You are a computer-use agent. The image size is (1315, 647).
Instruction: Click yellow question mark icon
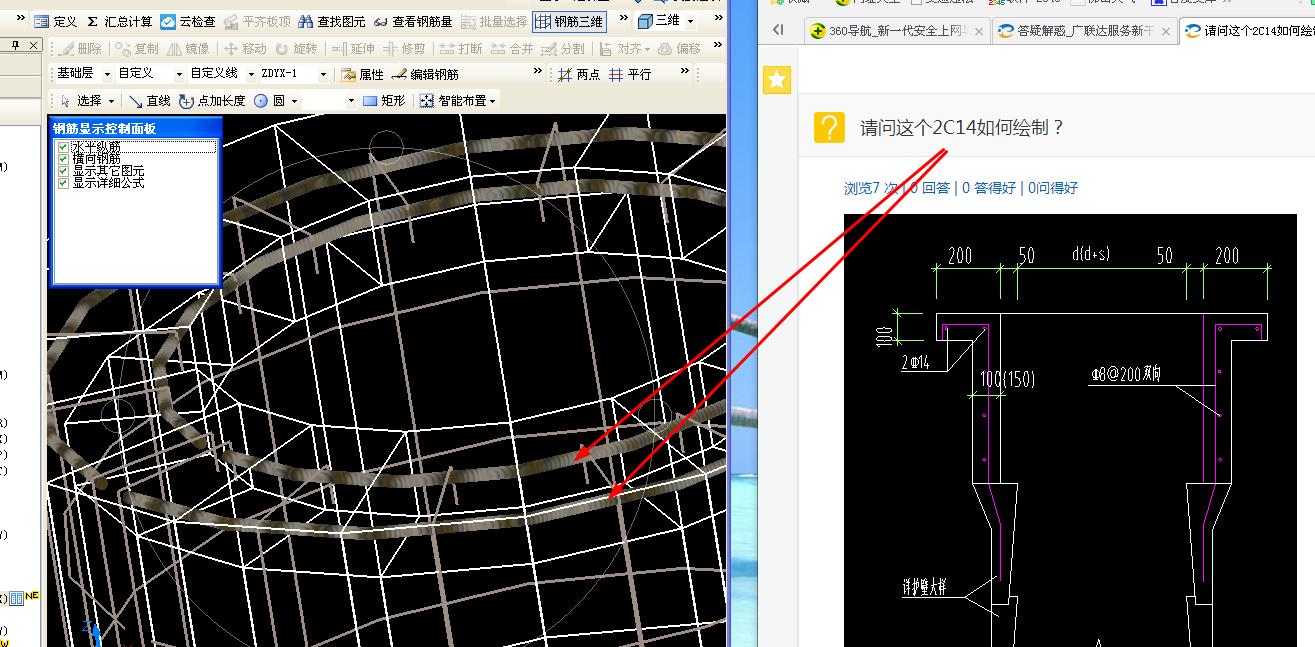click(830, 128)
